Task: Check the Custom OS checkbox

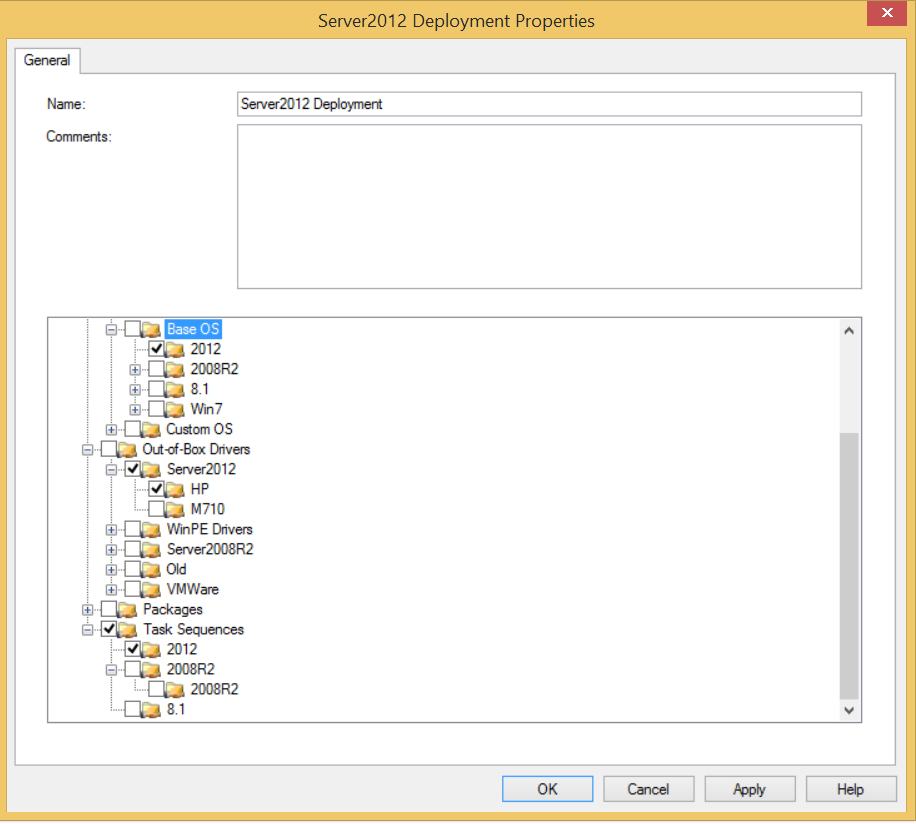Action: point(133,429)
